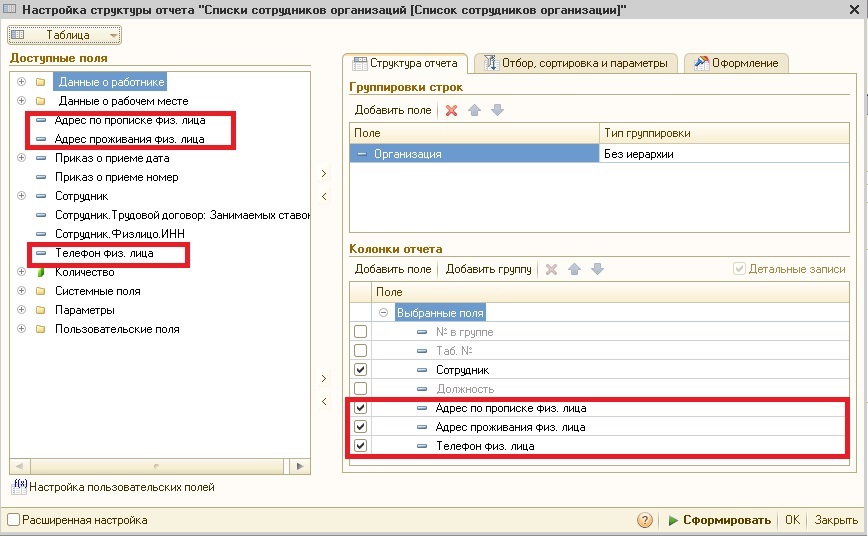Click the down arrow in Колонки отчета toolbar
The image size is (868, 536).
[597, 269]
